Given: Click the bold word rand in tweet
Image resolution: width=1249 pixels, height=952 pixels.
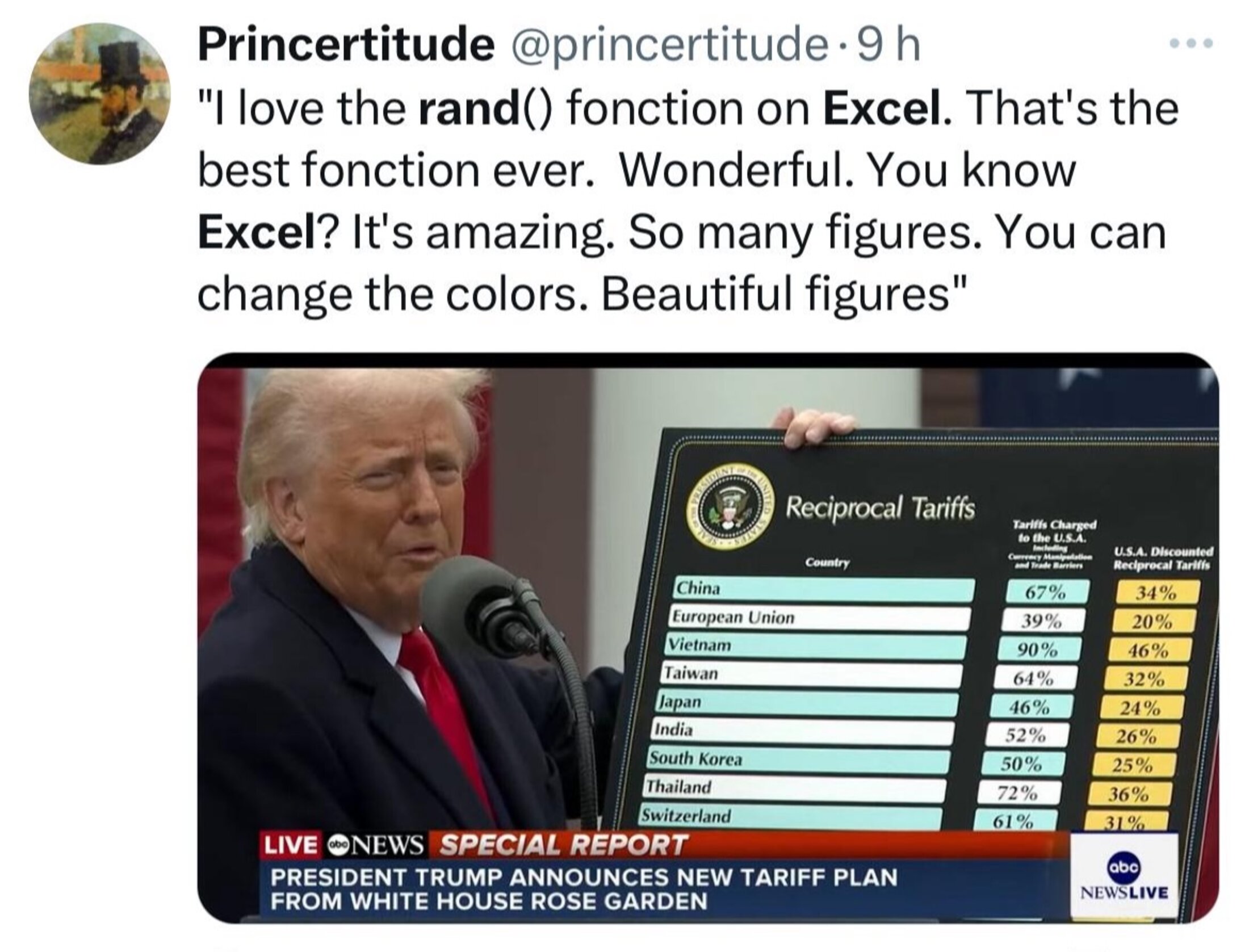Looking at the screenshot, I should point(464,108).
